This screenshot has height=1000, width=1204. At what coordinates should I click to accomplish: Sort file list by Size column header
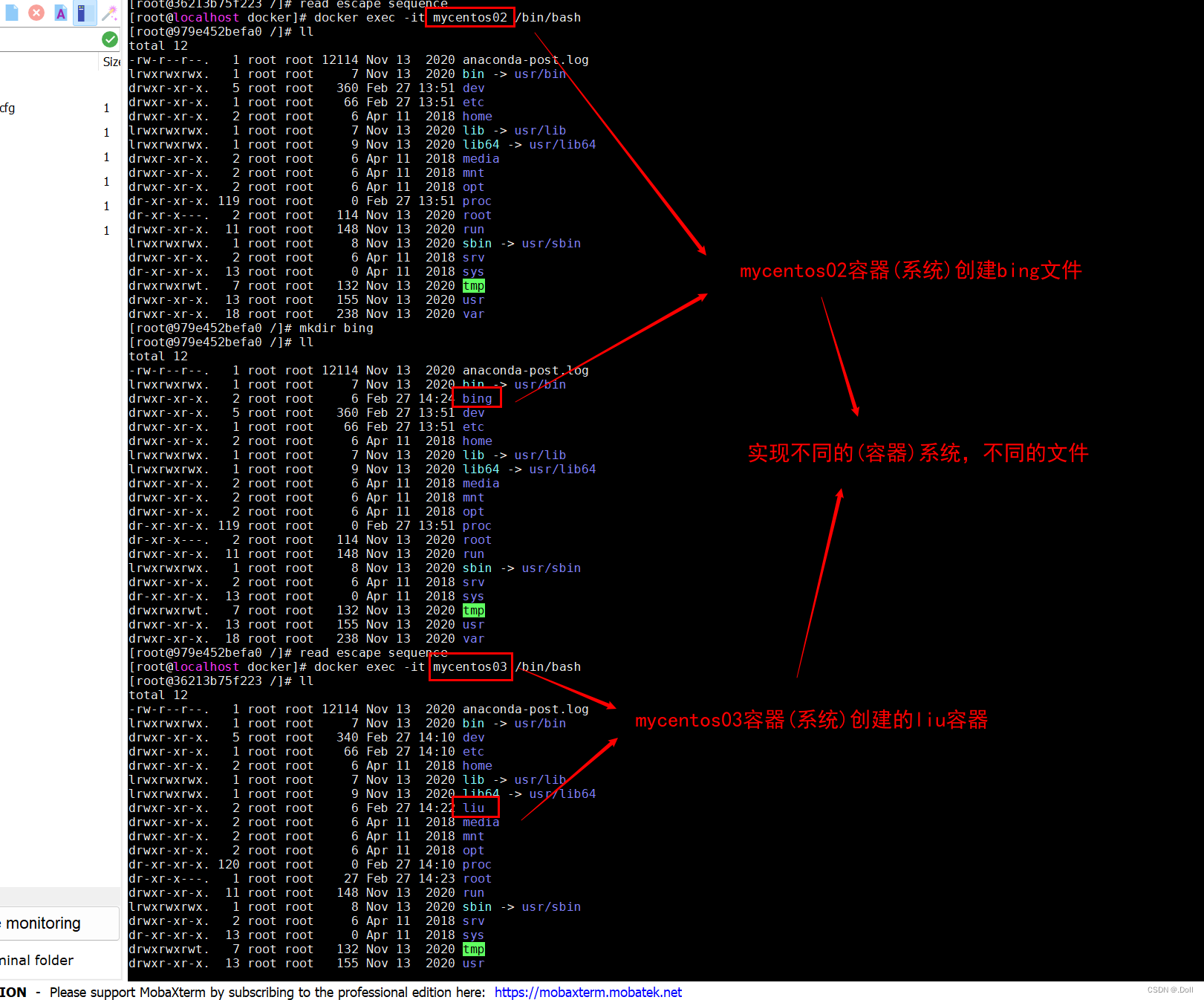click(111, 62)
